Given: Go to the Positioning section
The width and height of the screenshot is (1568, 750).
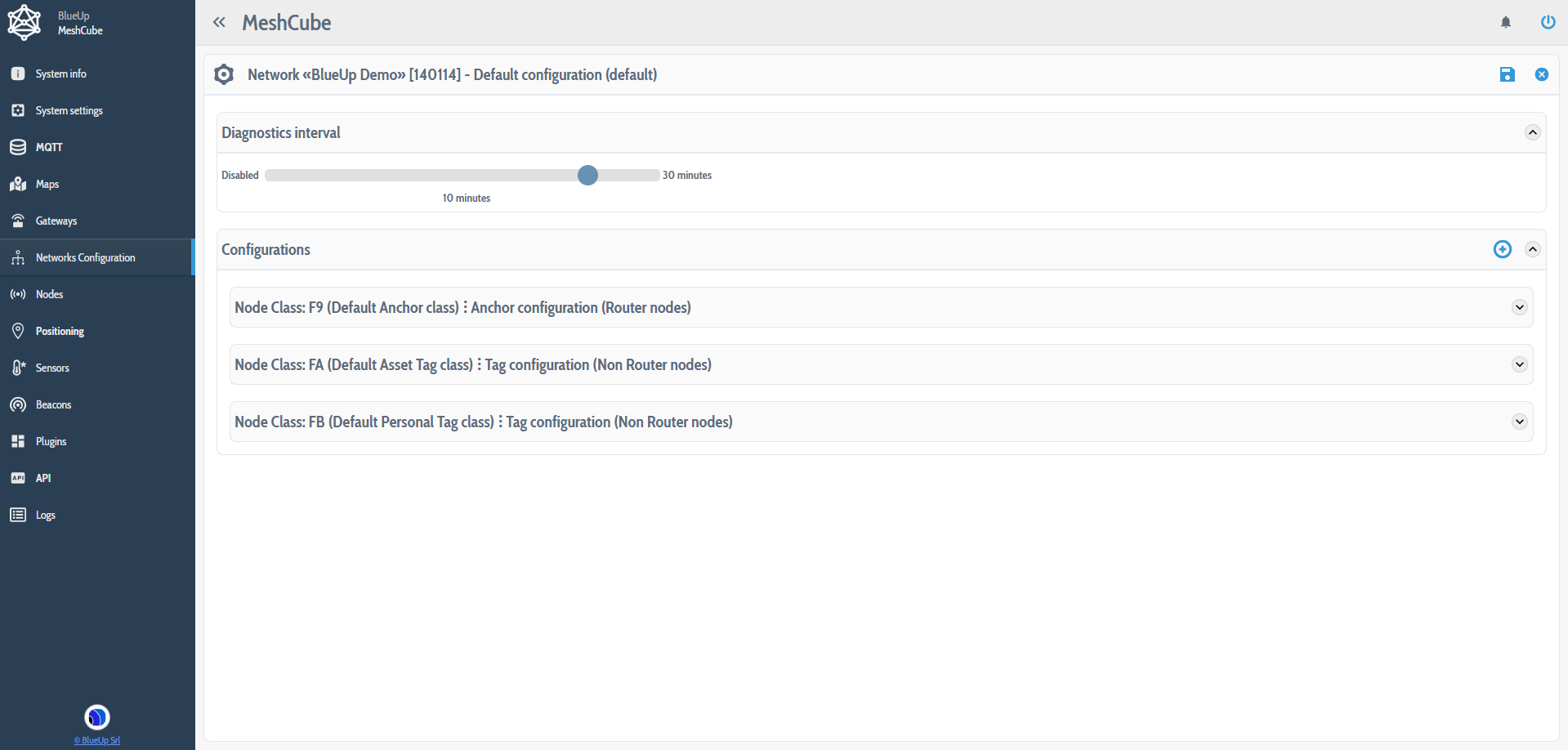Looking at the screenshot, I should coord(59,331).
